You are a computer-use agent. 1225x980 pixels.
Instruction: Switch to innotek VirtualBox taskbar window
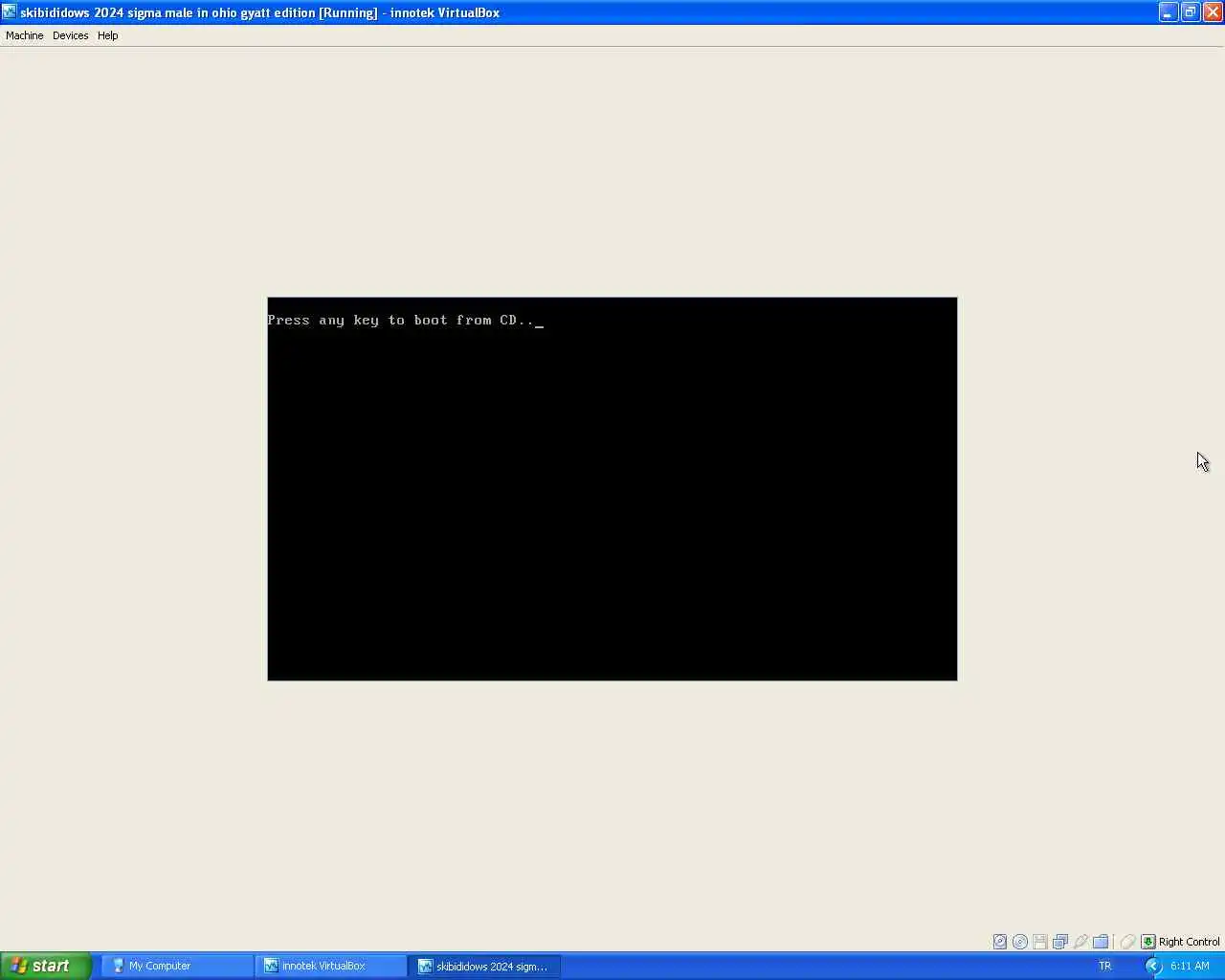331,966
